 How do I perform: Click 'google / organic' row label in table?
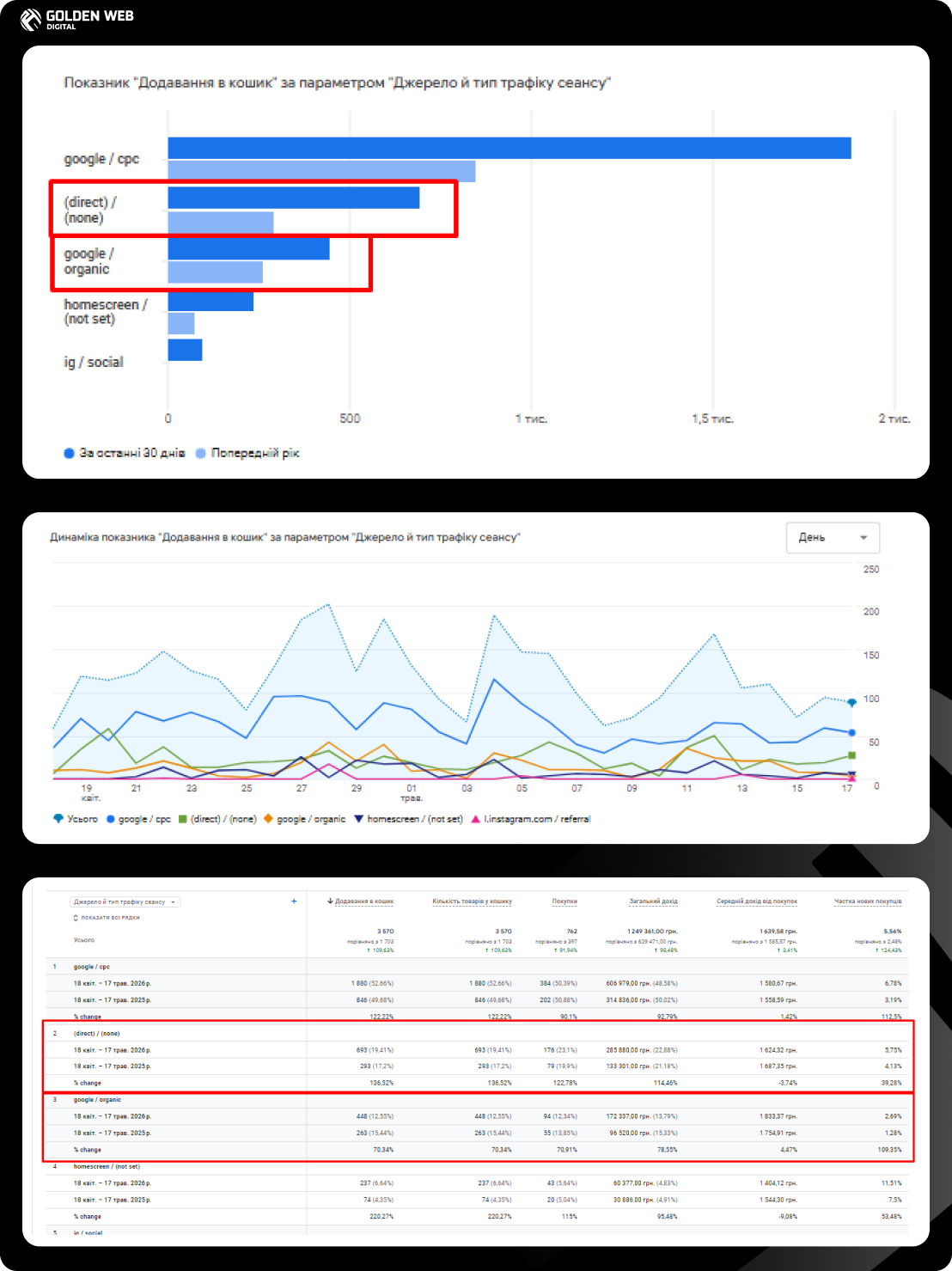pos(97,1100)
